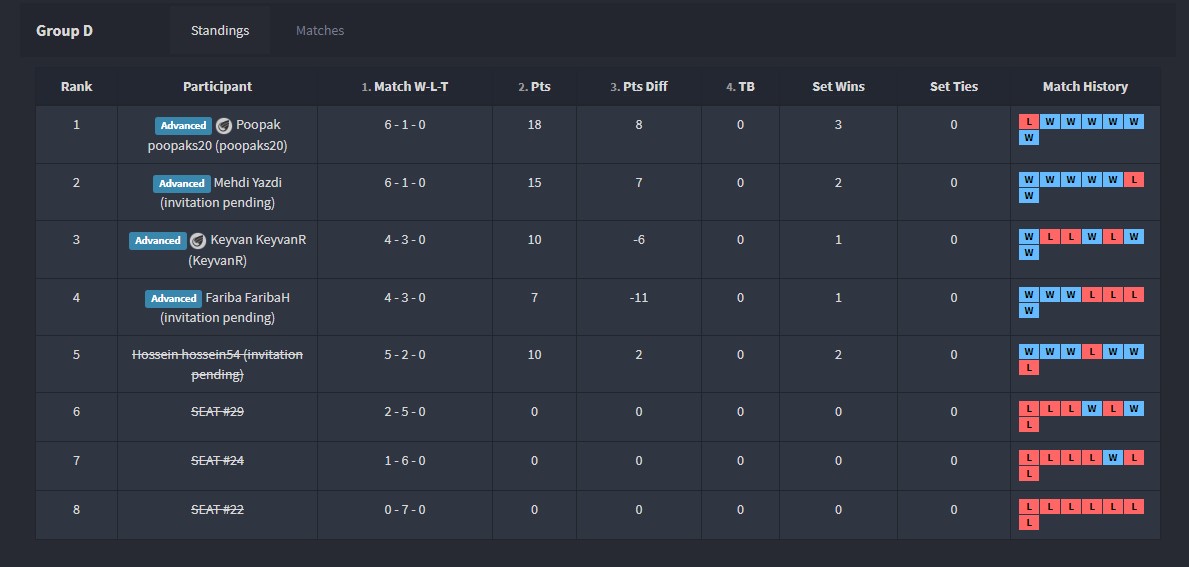
Task: Click the Group D heading
Action: (64, 31)
